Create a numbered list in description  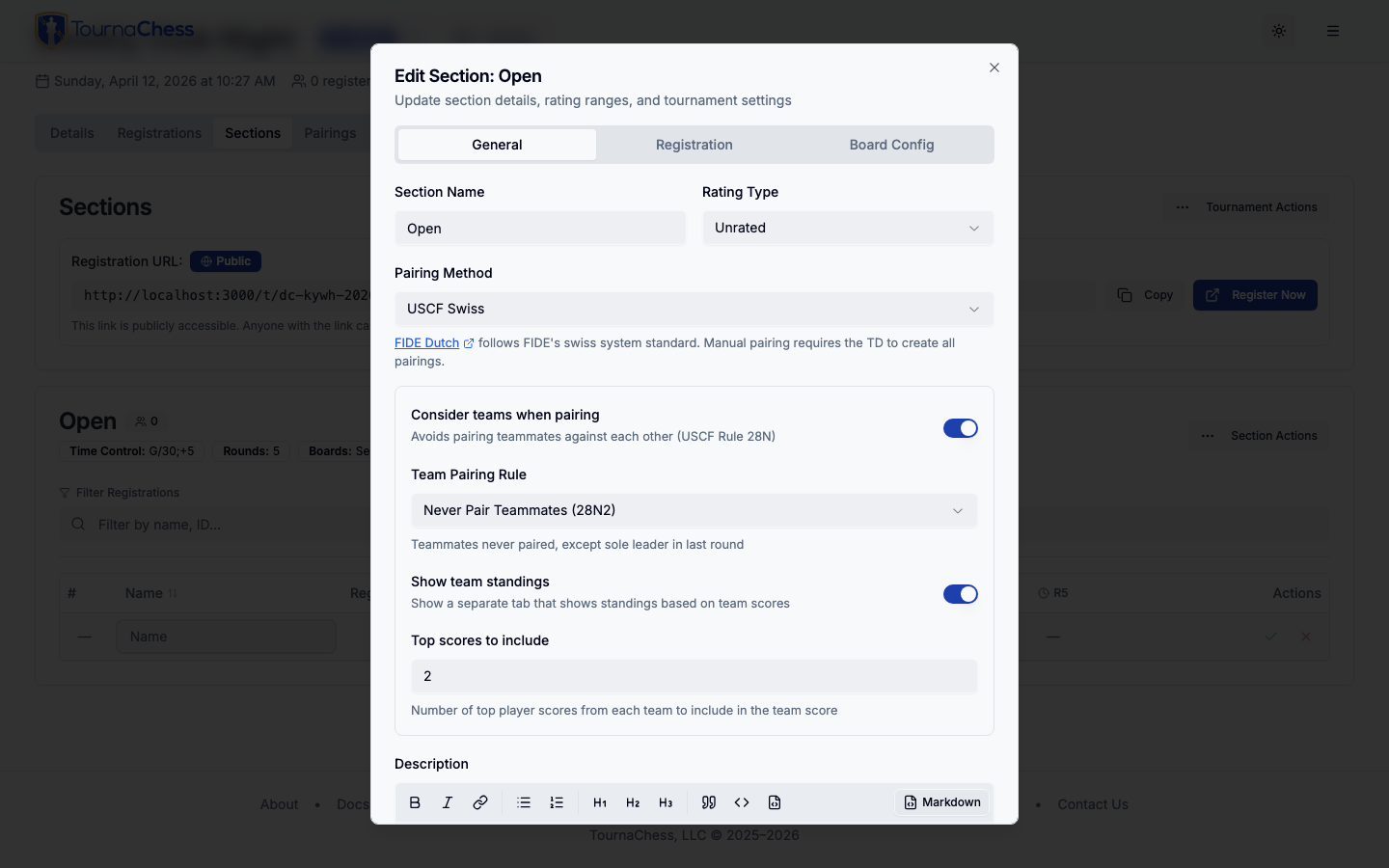pos(557,802)
